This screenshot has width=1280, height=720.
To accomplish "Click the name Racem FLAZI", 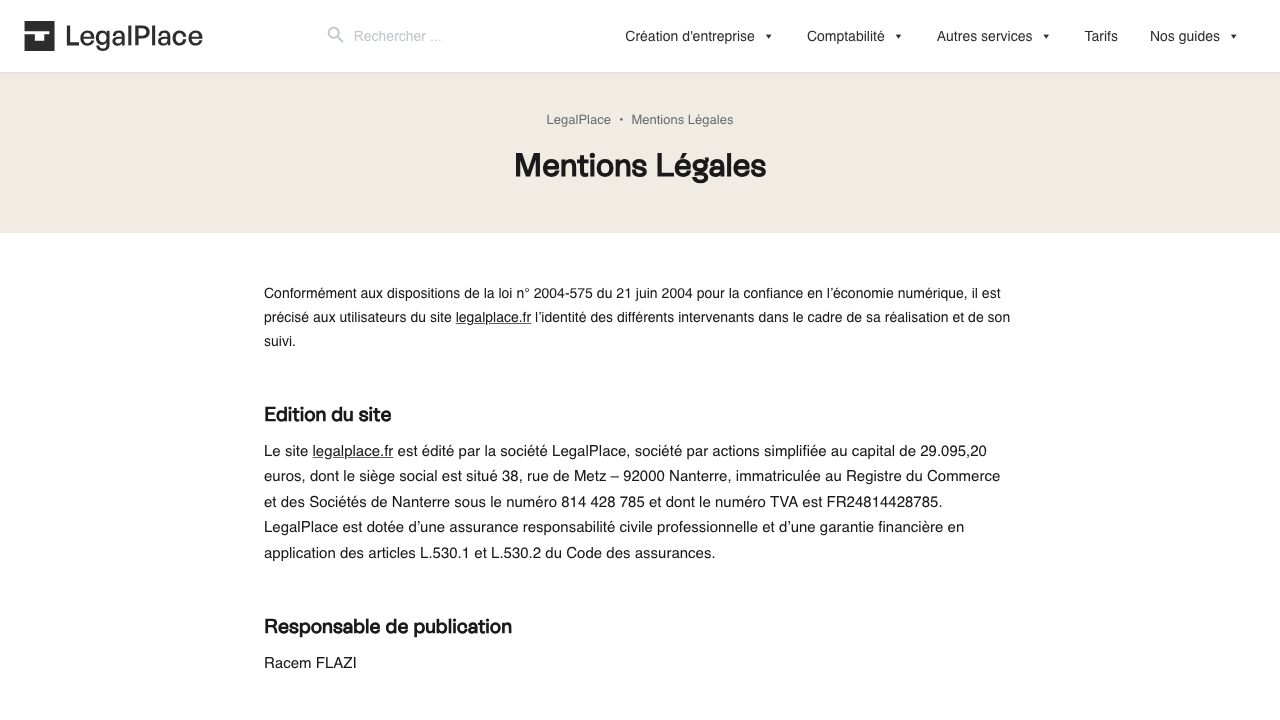I will pos(310,663).
